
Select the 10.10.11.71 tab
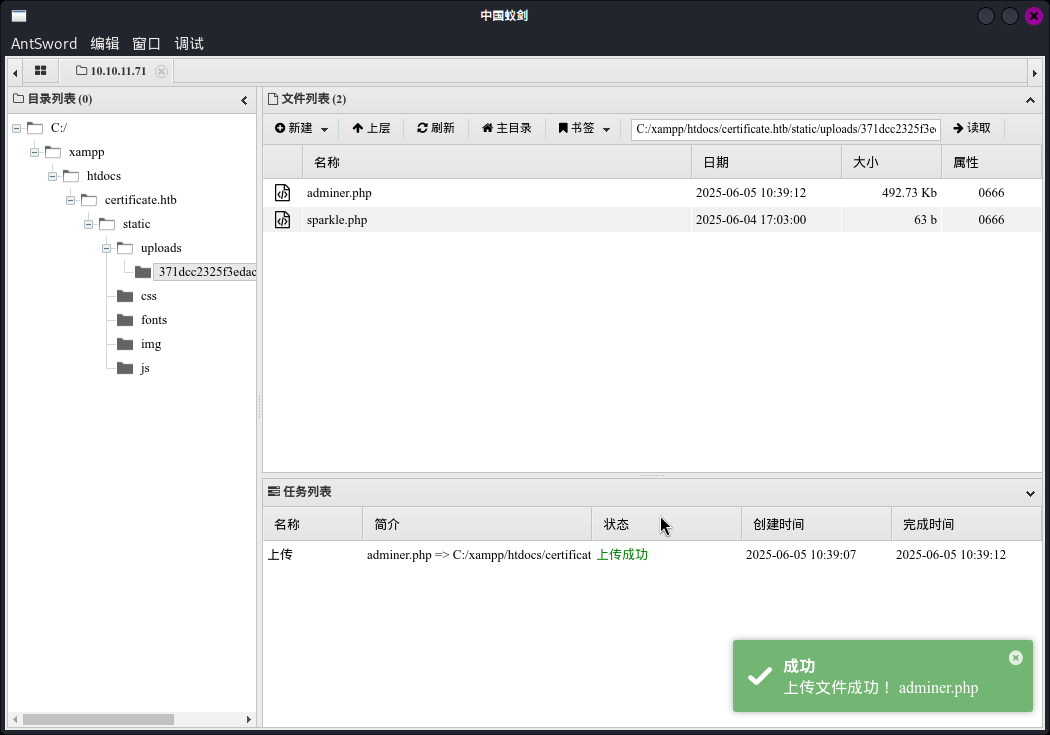coord(111,71)
